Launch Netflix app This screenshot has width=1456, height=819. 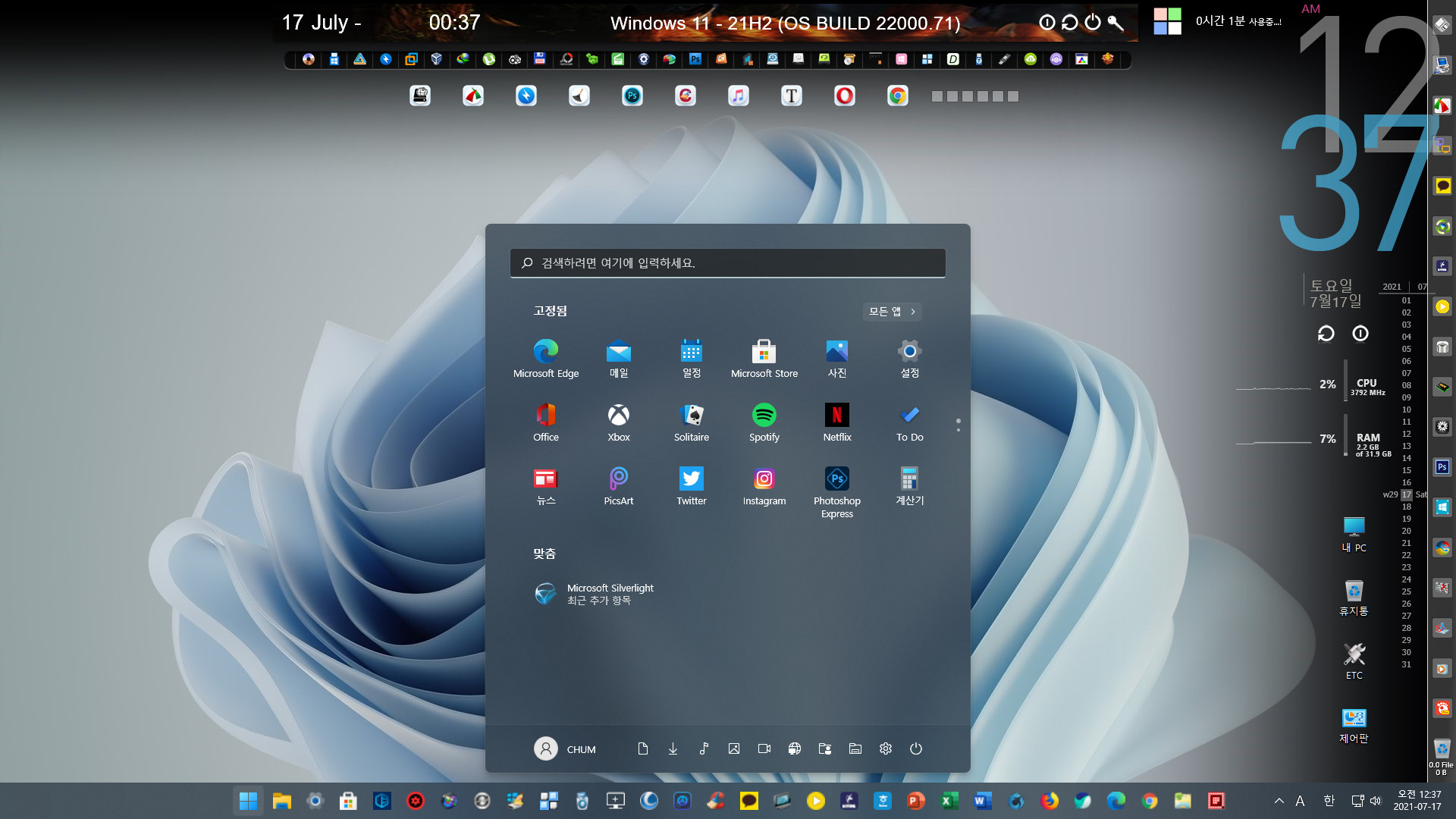(837, 422)
